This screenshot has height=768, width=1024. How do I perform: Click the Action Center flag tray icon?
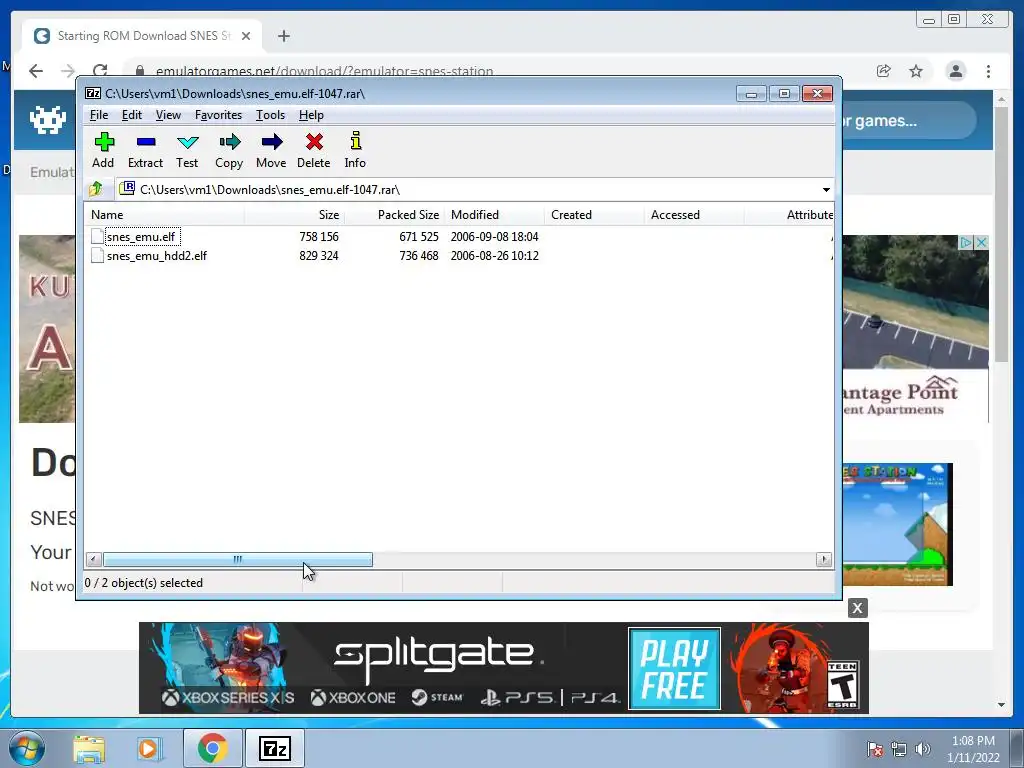tap(875, 749)
